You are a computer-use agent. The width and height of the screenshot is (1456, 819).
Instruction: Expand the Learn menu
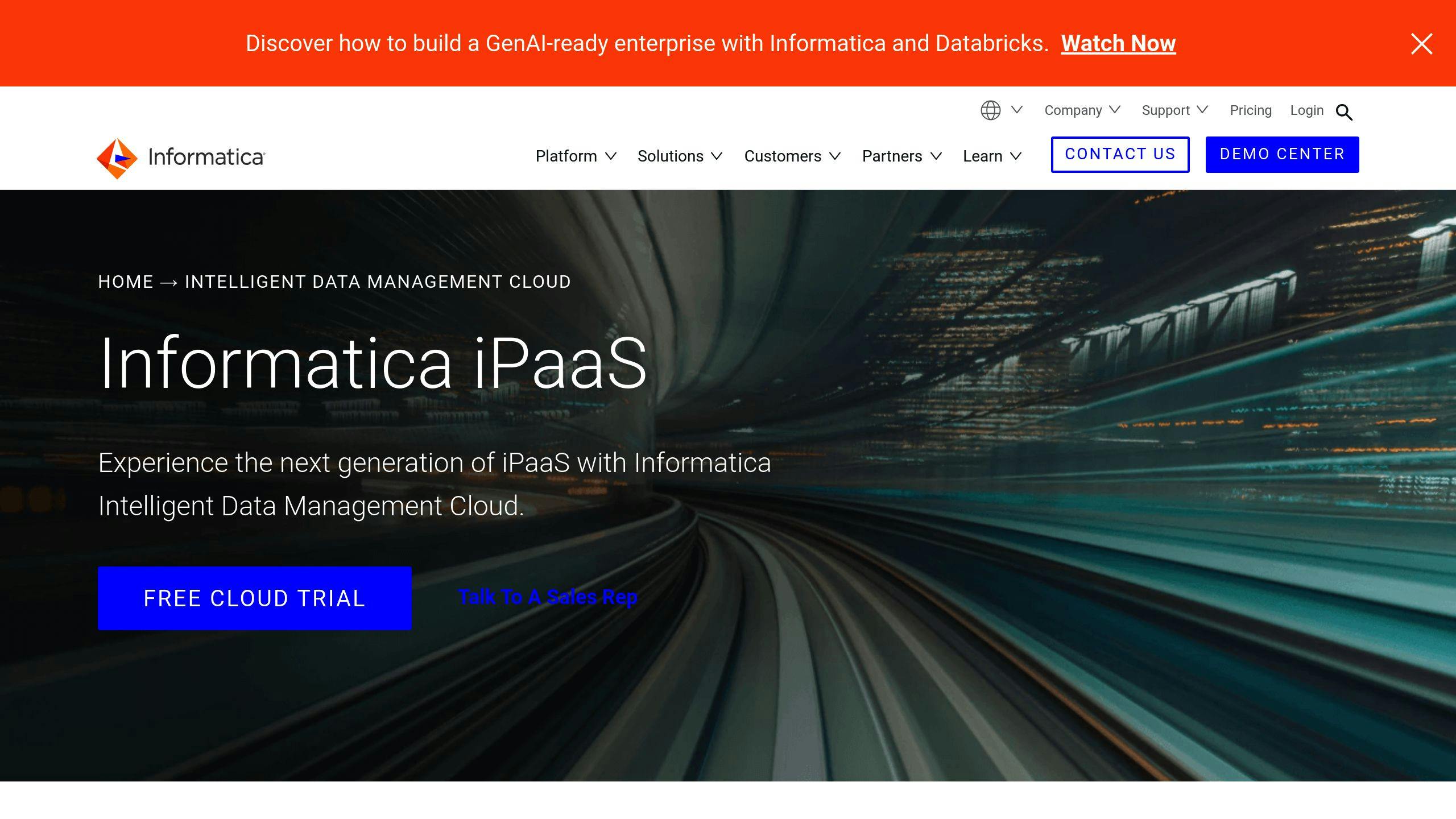tap(992, 156)
